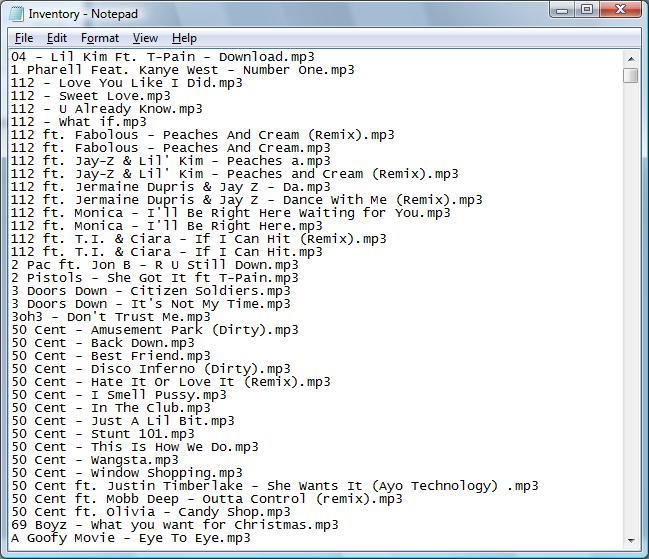Screen dimensions: 649x559
Task: Click line "50 Cent - Stunt 101.mp3"
Action: pyautogui.click(x=103, y=434)
